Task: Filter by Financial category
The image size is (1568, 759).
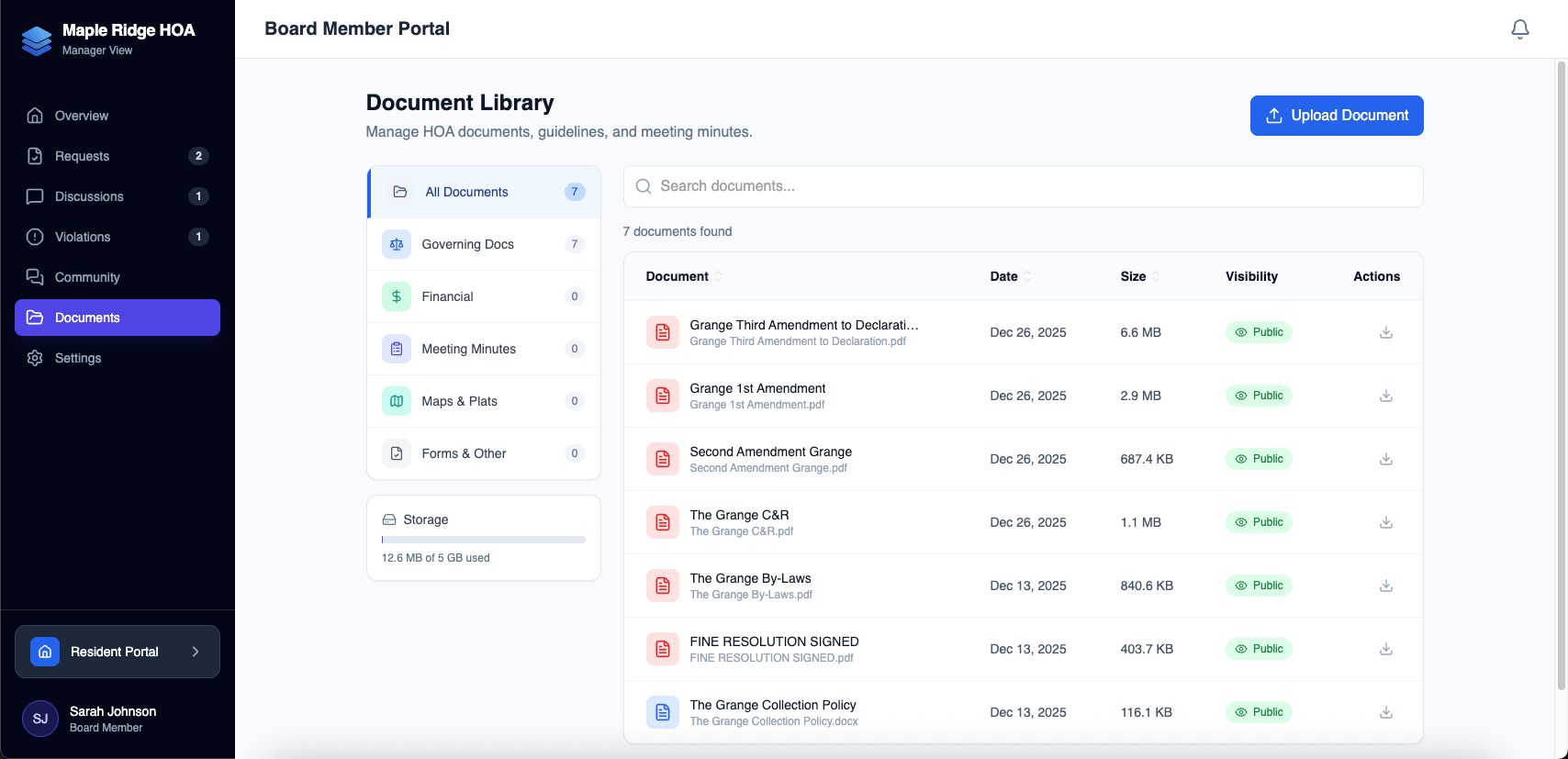Action: click(484, 296)
